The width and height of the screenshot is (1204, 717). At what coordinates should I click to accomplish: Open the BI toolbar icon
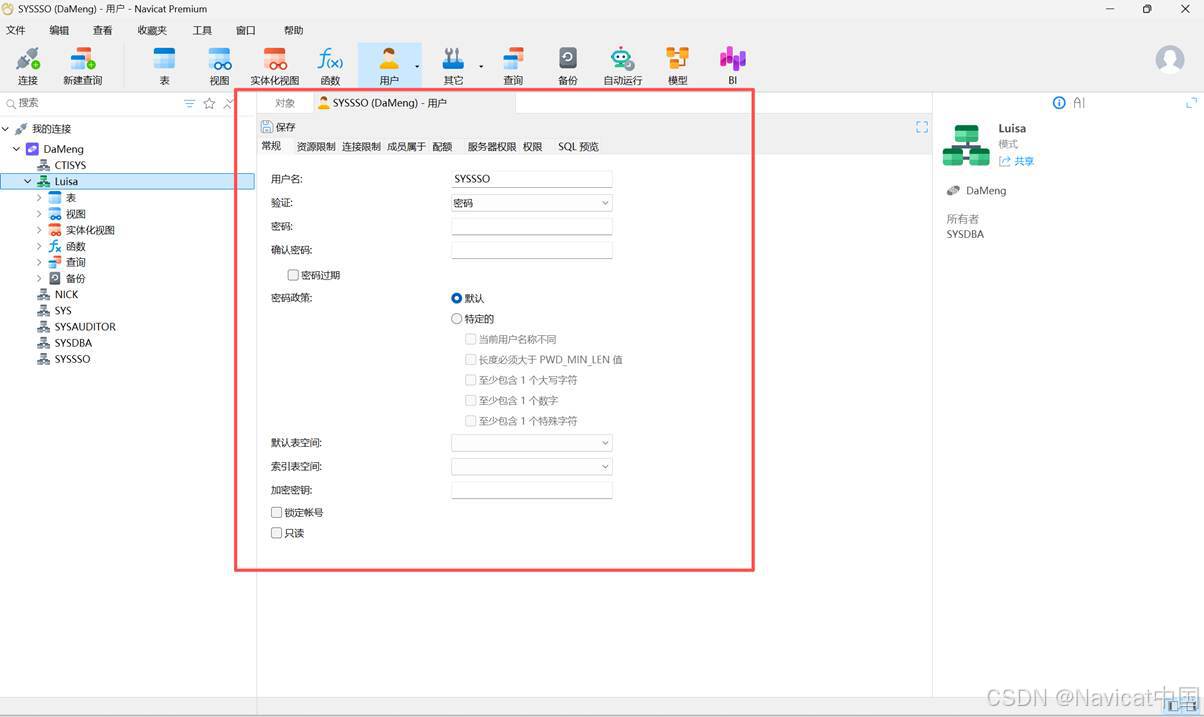point(733,66)
